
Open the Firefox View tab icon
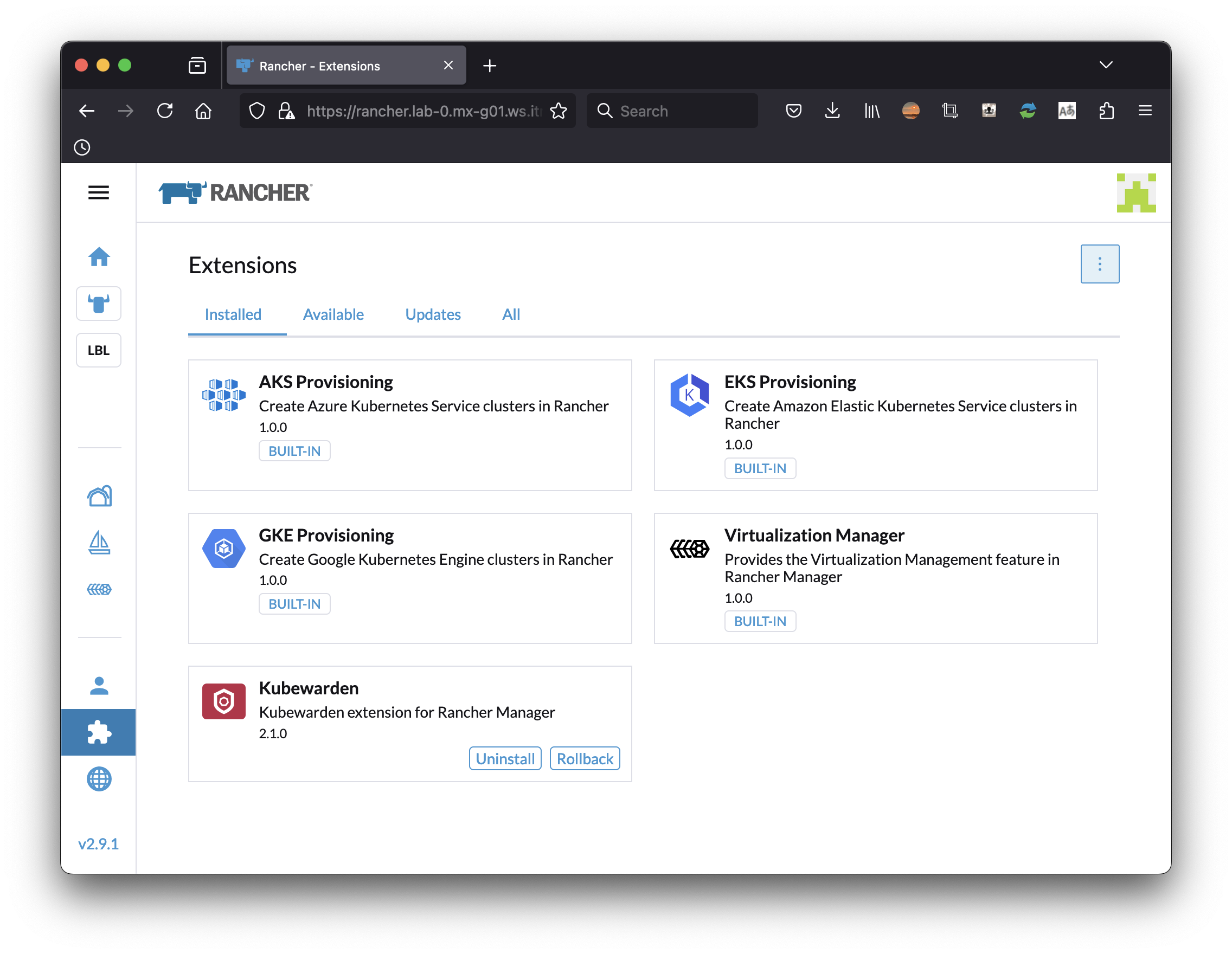197,66
